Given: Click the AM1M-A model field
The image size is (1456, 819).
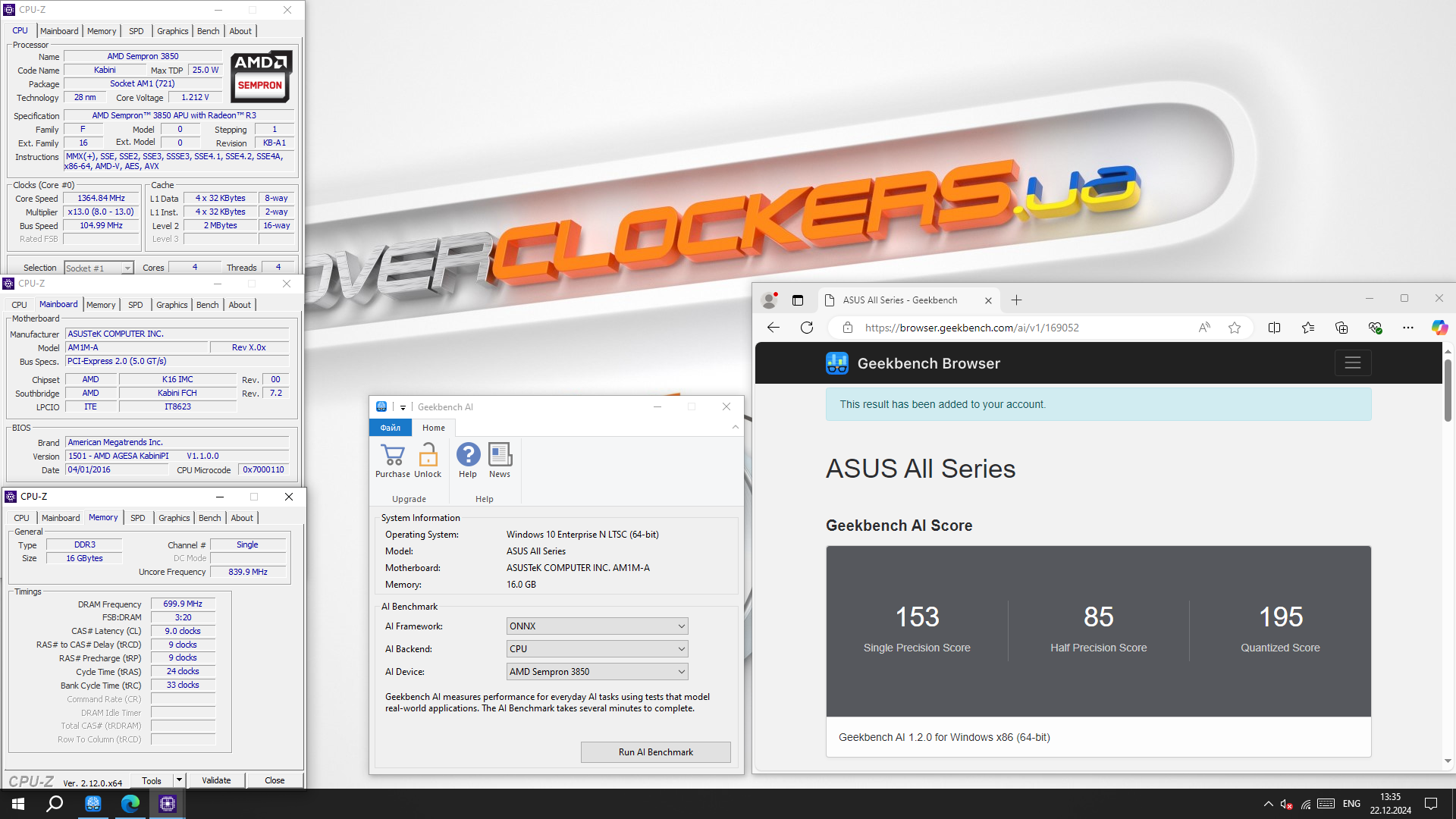Looking at the screenshot, I should pyautogui.click(x=136, y=347).
